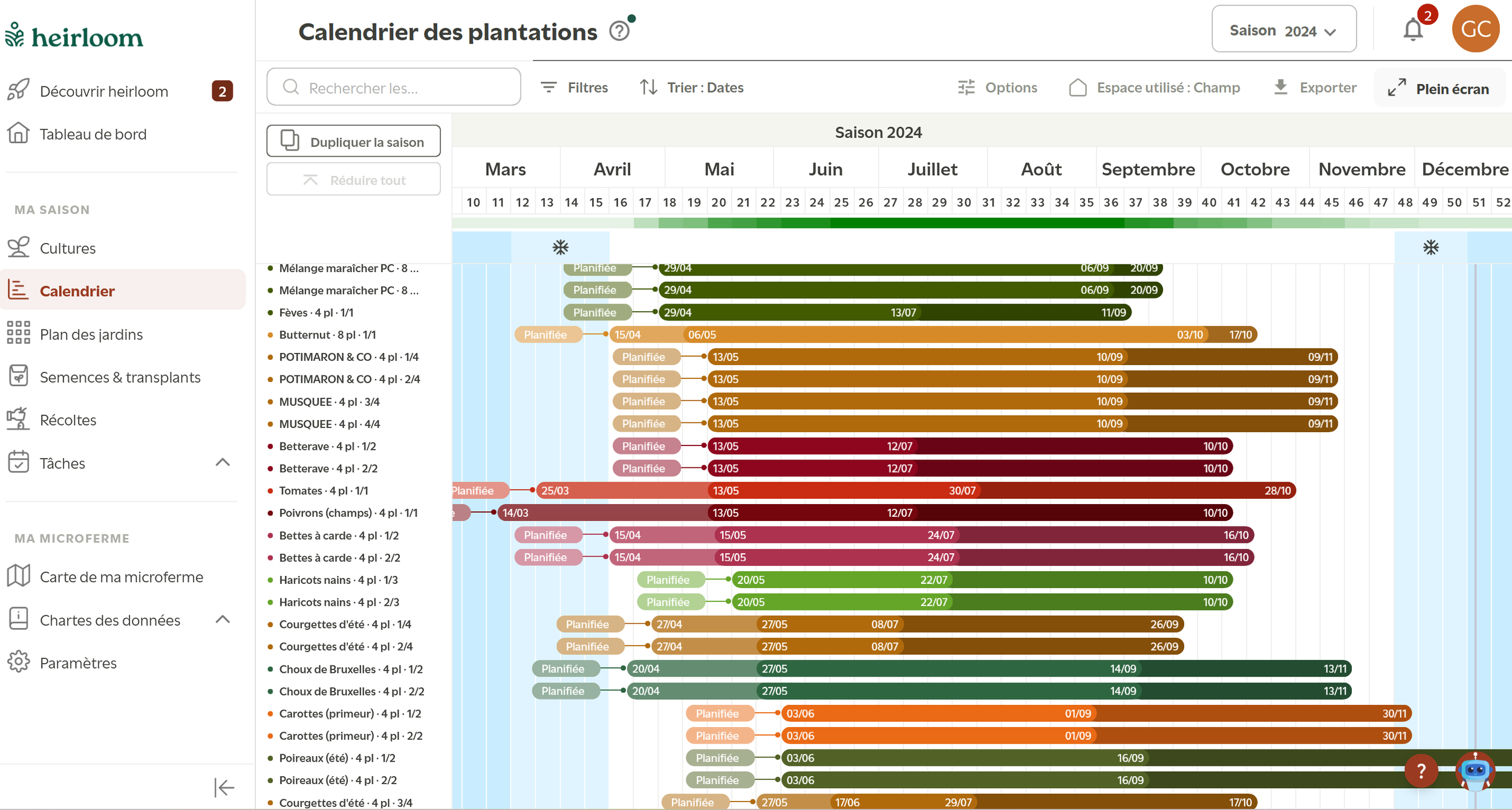1512x810 pixels.
Task: Focus the Rechercher les... search field
Action: tap(393, 87)
